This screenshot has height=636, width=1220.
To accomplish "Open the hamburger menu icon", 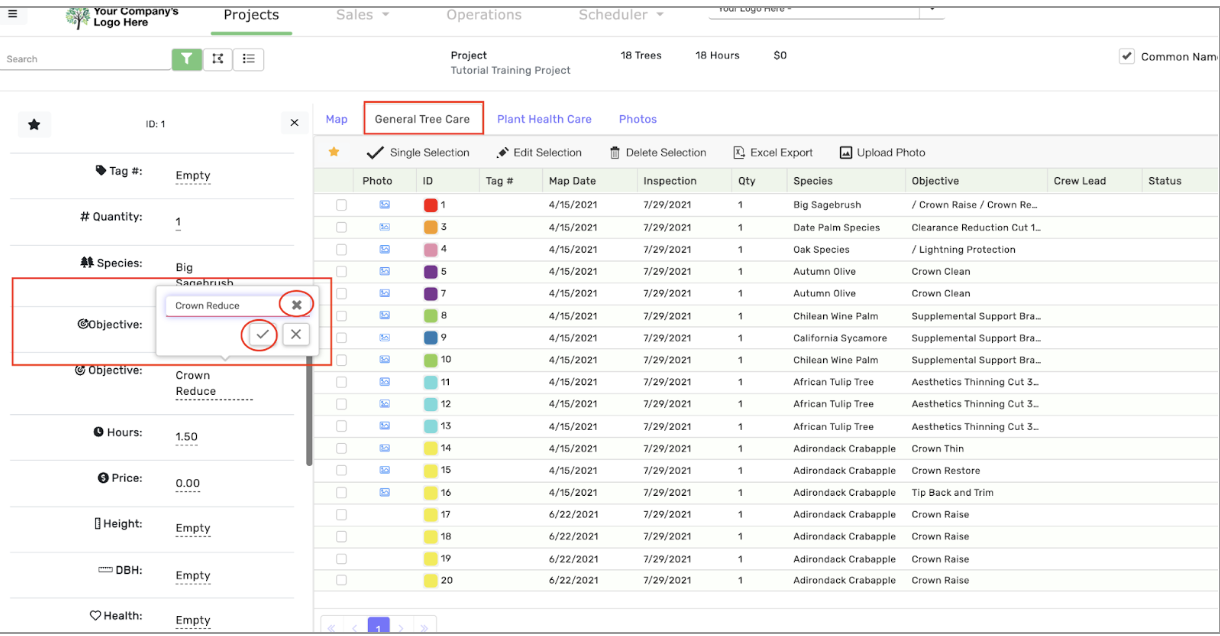I will pyautogui.click(x=12, y=14).
